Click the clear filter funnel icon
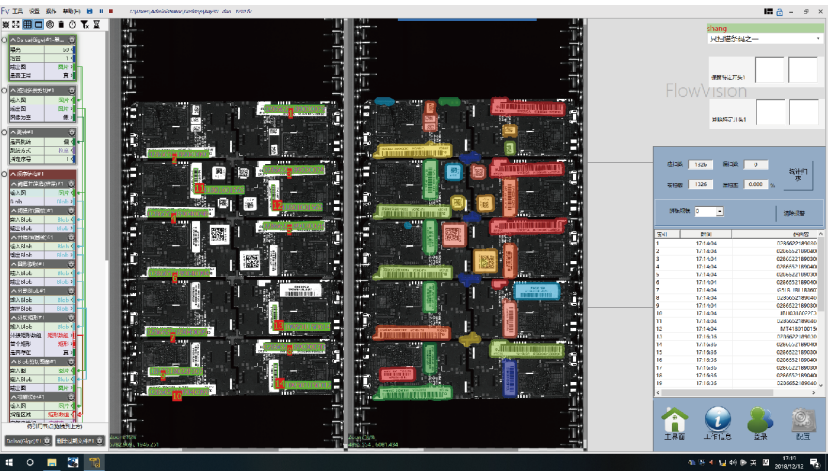The width and height of the screenshot is (830, 476). pyautogui.click(x=84, y=24)
